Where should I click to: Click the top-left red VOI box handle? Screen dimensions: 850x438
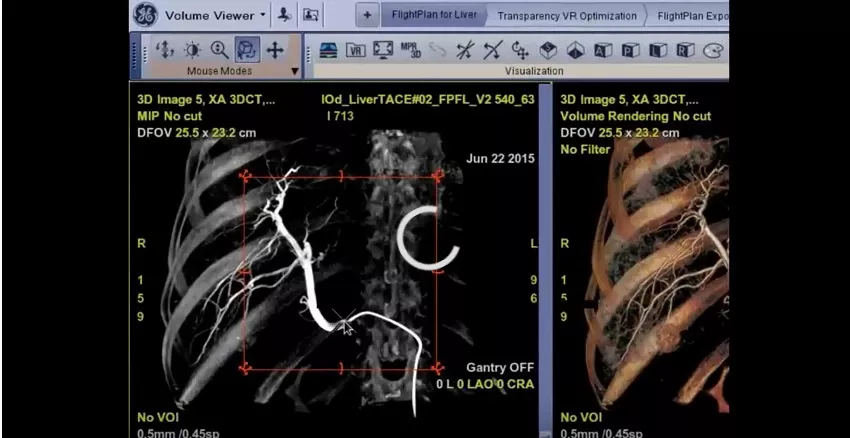[x=244, y=175]
